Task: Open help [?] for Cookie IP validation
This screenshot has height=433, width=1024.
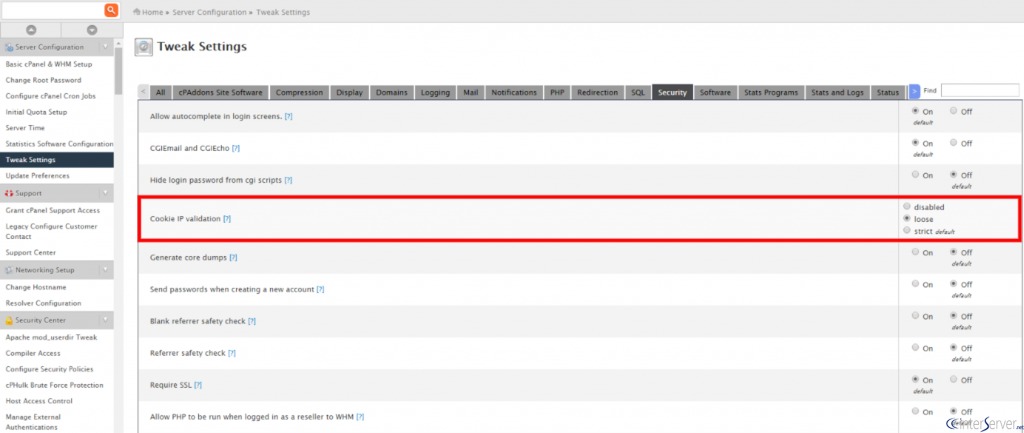Action: pyautogui.click(x=227, y=219)
